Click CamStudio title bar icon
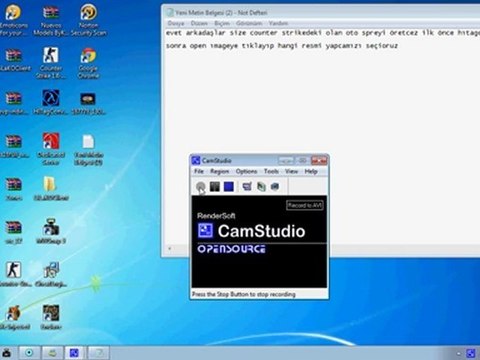The image size is (480, 360). [196, 161]
